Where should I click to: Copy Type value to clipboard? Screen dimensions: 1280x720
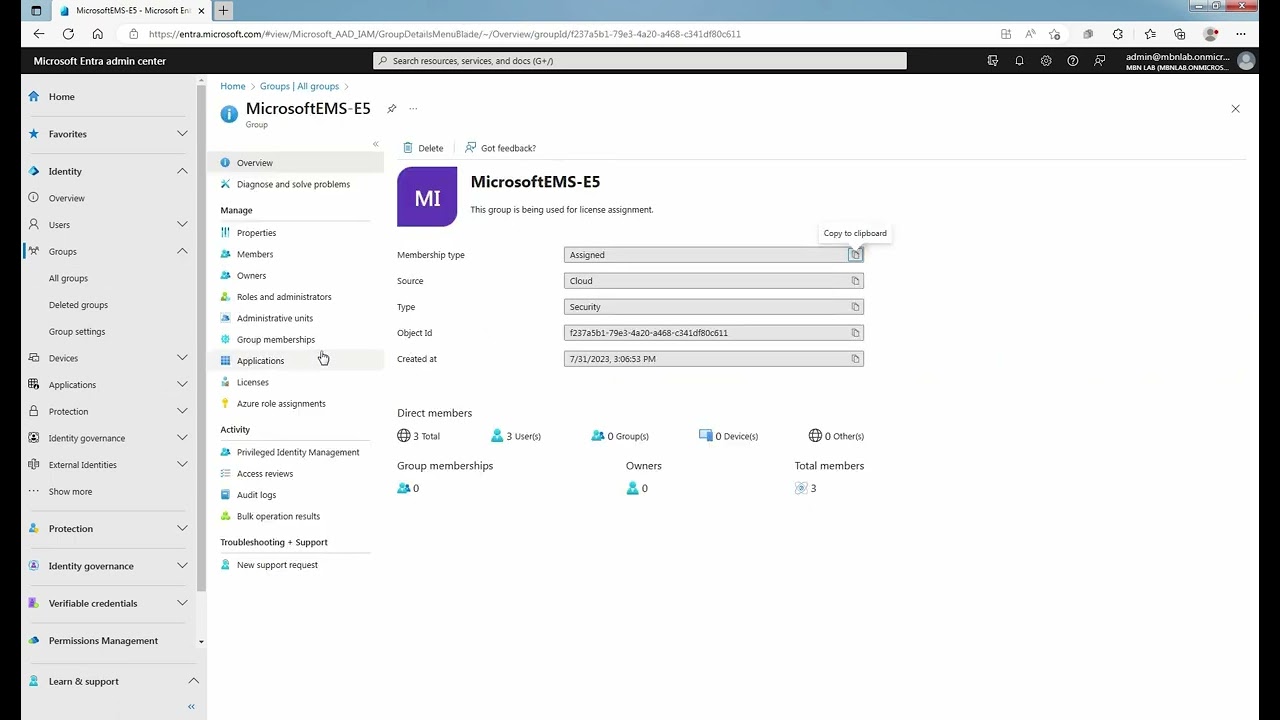coord(855,307)
